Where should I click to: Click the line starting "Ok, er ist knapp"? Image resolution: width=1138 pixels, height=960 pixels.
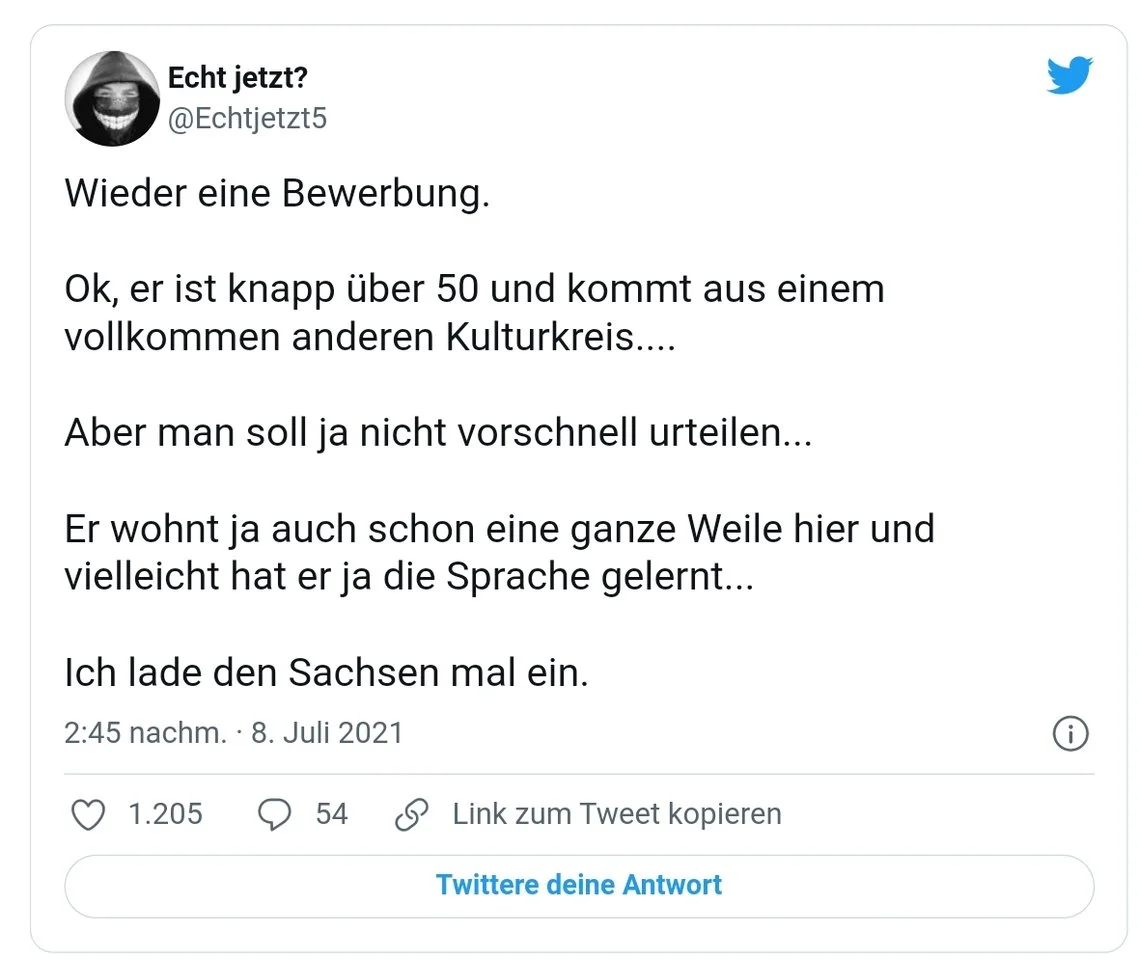click(474, 290)
